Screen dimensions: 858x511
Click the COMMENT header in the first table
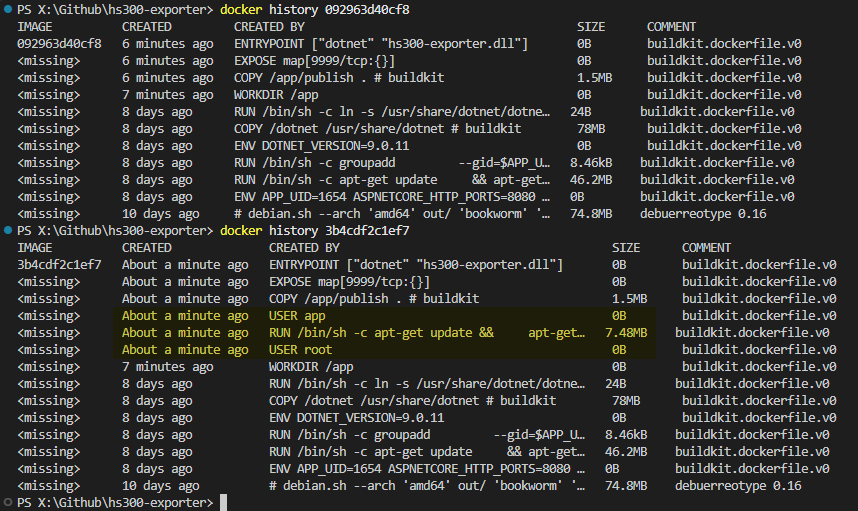click(672, 26)
